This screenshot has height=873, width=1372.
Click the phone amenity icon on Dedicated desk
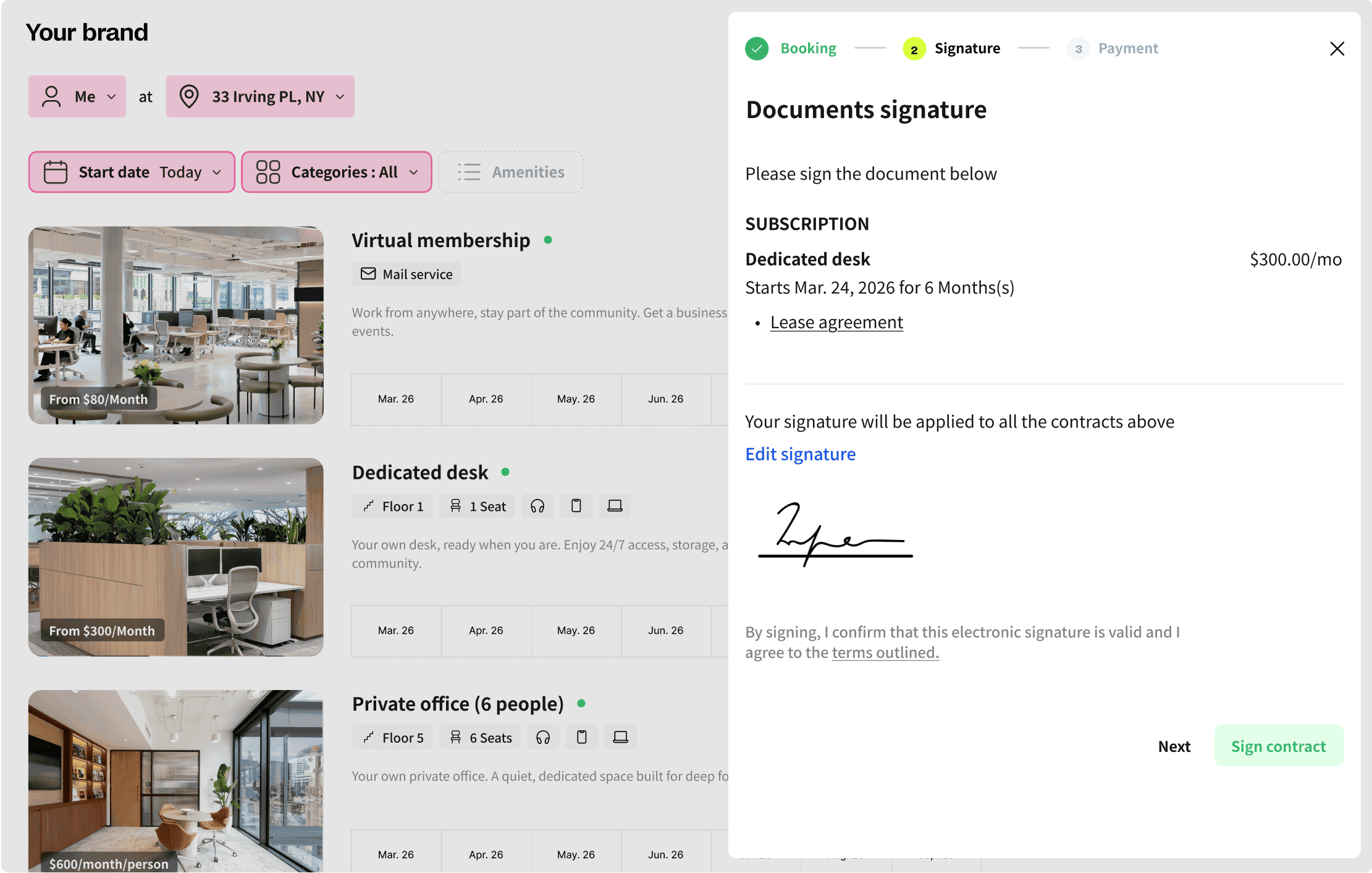click(x=576, y=505)
